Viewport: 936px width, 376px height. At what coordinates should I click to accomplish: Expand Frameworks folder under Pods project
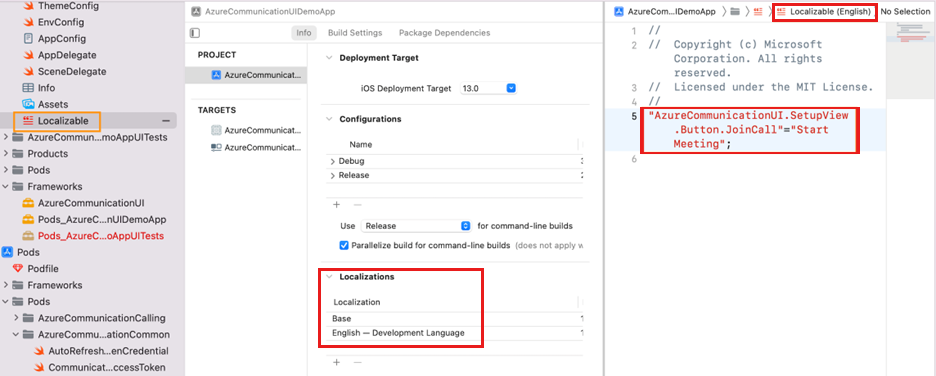tap(5, 285)
